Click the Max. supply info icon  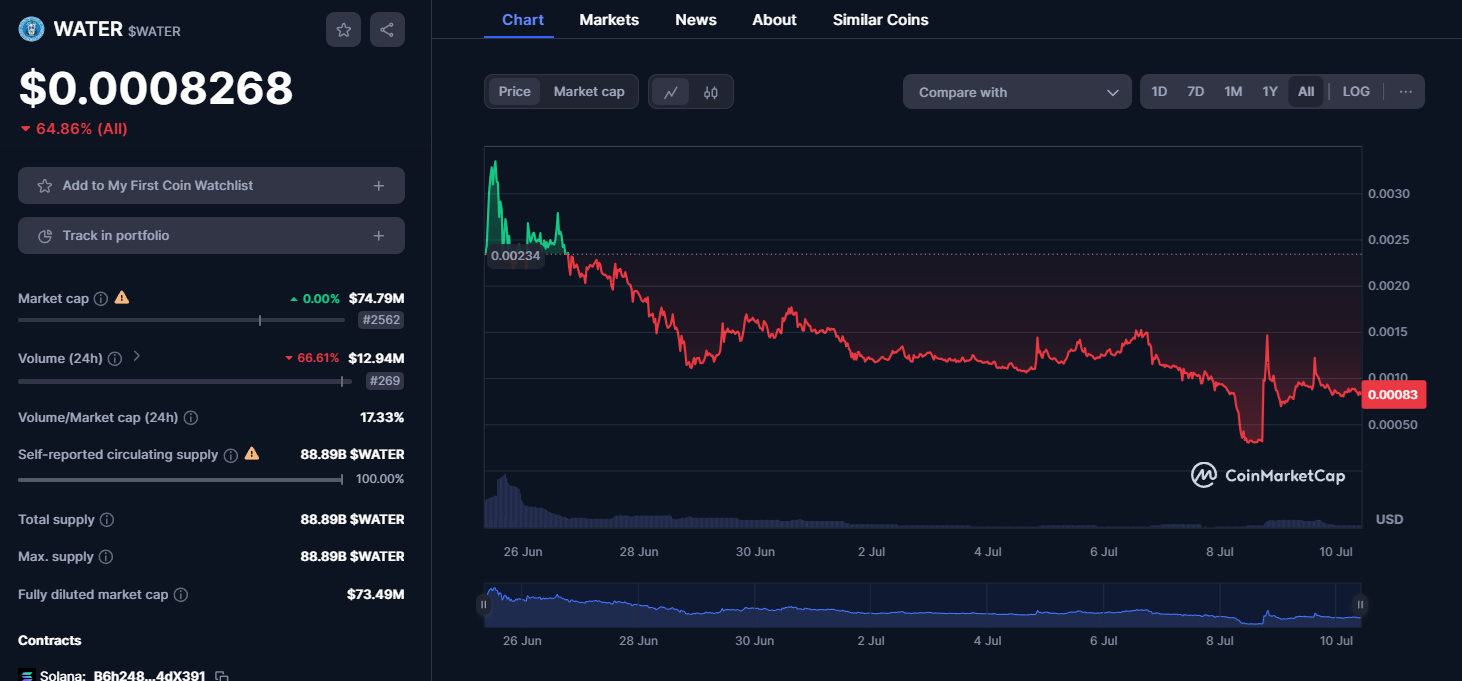point(106,557)
